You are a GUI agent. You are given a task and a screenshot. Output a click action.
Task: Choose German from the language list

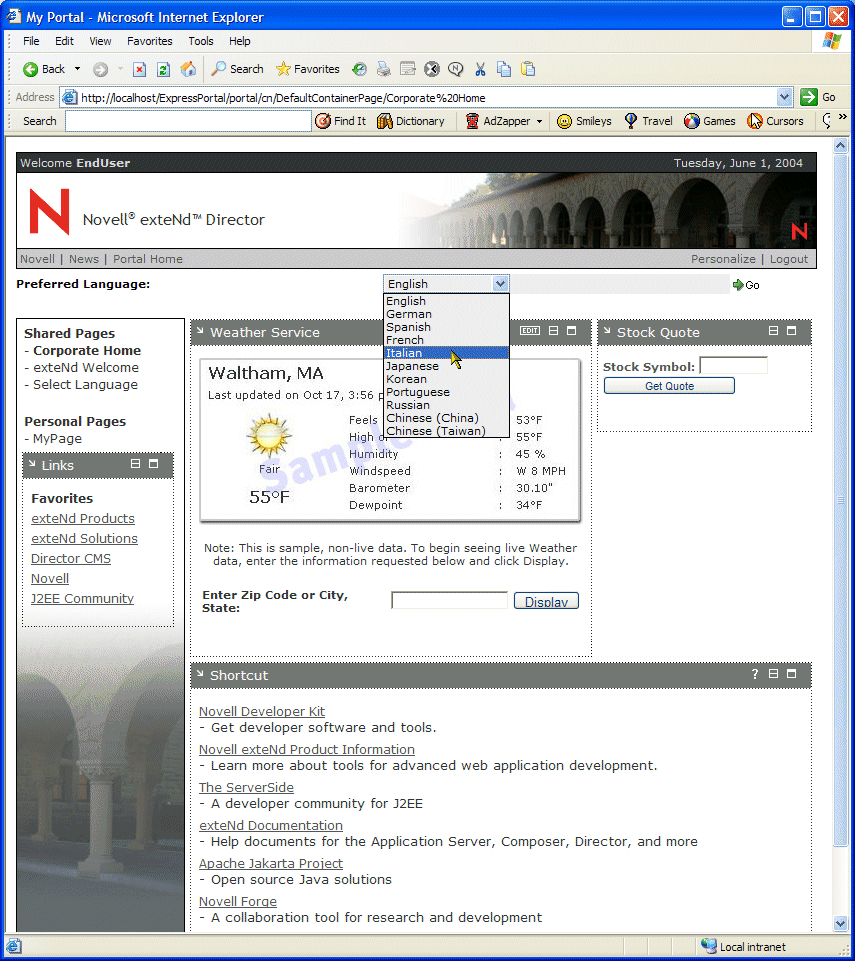[x=446, y=314]
